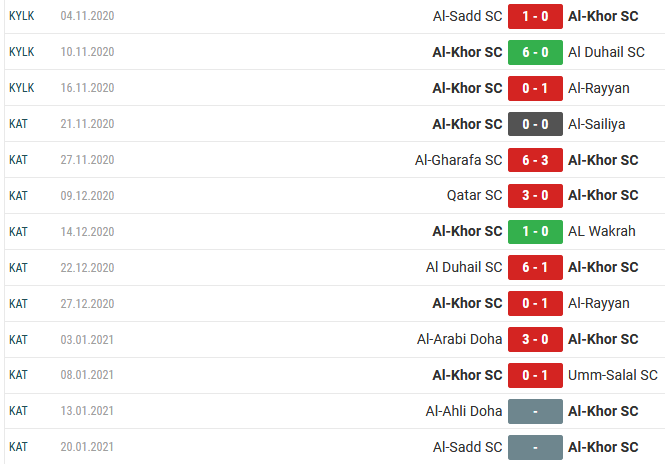
Task: Open the 3 - 0 Qatar SC result
Action: click(535, 196)
